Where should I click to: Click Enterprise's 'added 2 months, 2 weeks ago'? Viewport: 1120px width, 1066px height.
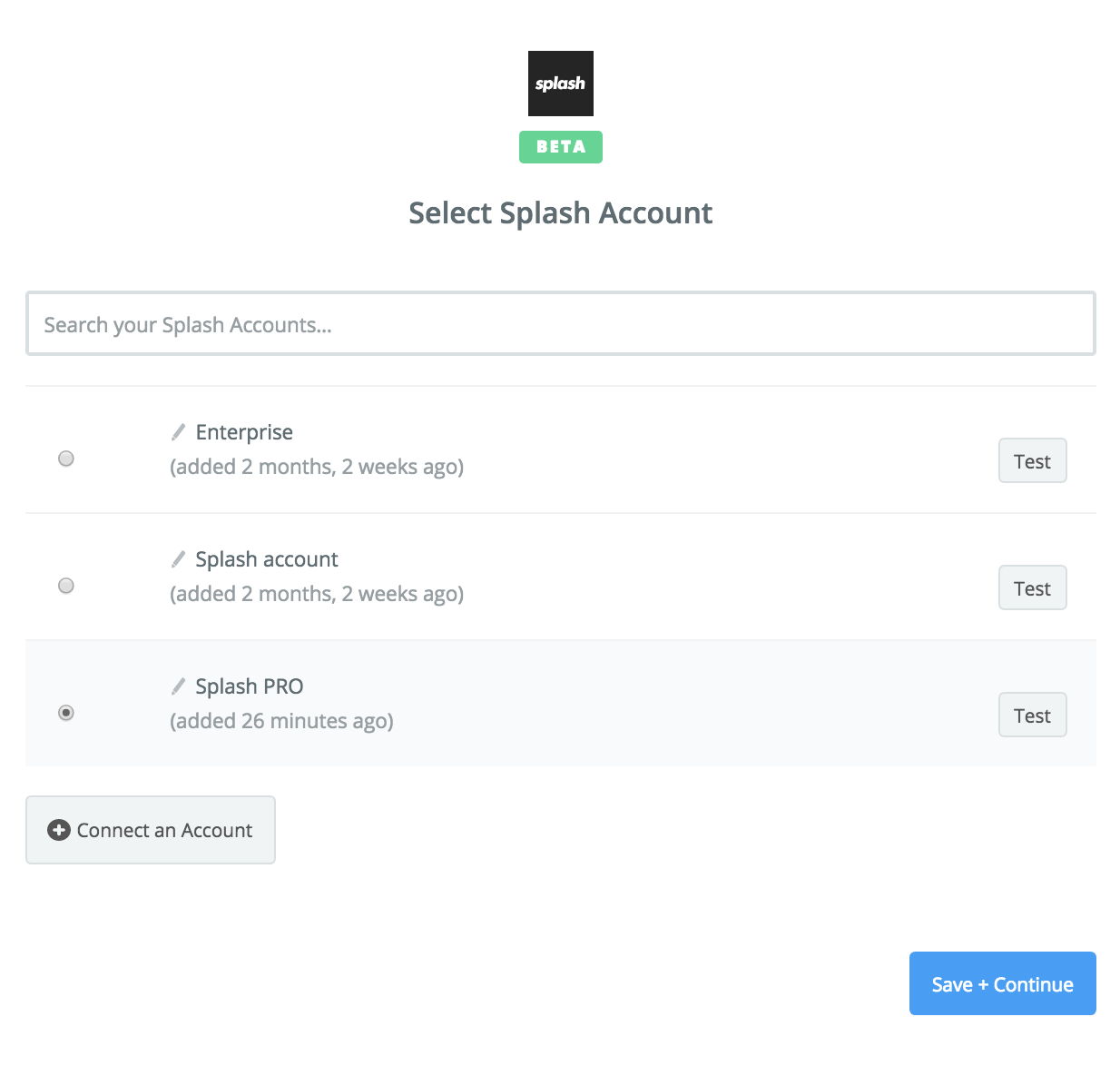click(317, 467)
